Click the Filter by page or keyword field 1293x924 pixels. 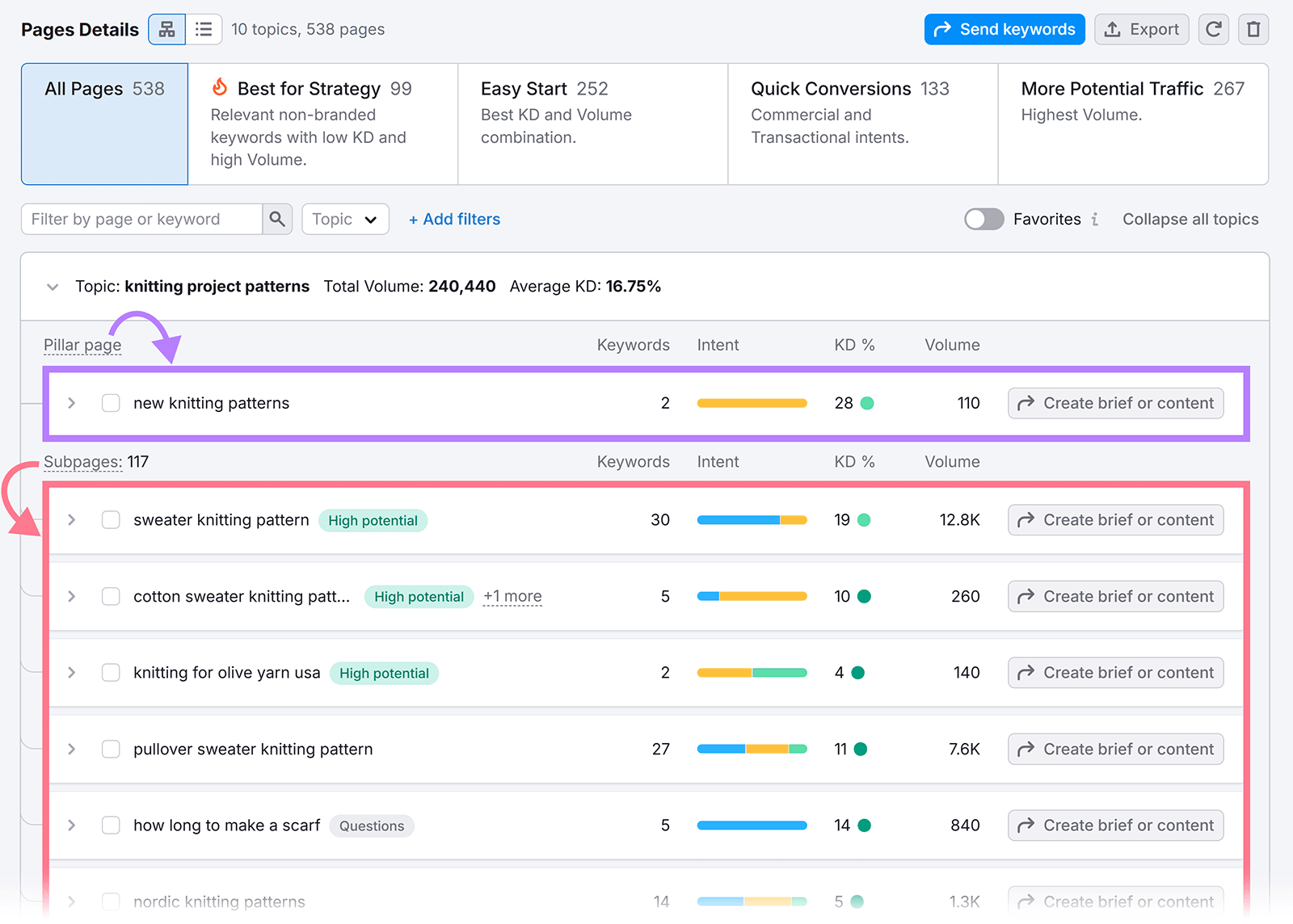142,220
